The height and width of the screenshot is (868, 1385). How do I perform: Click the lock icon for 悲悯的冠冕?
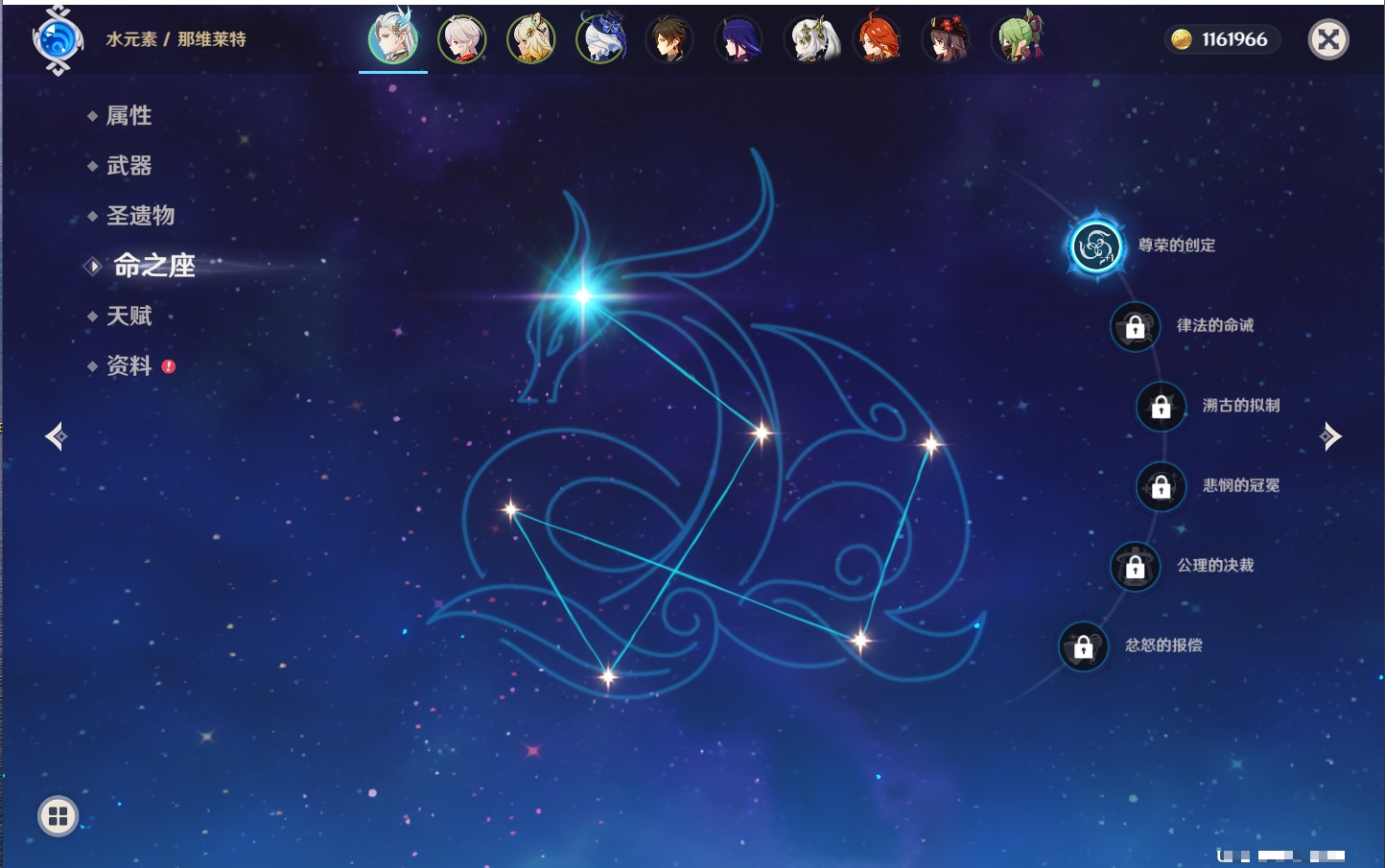coord(1161,486)
